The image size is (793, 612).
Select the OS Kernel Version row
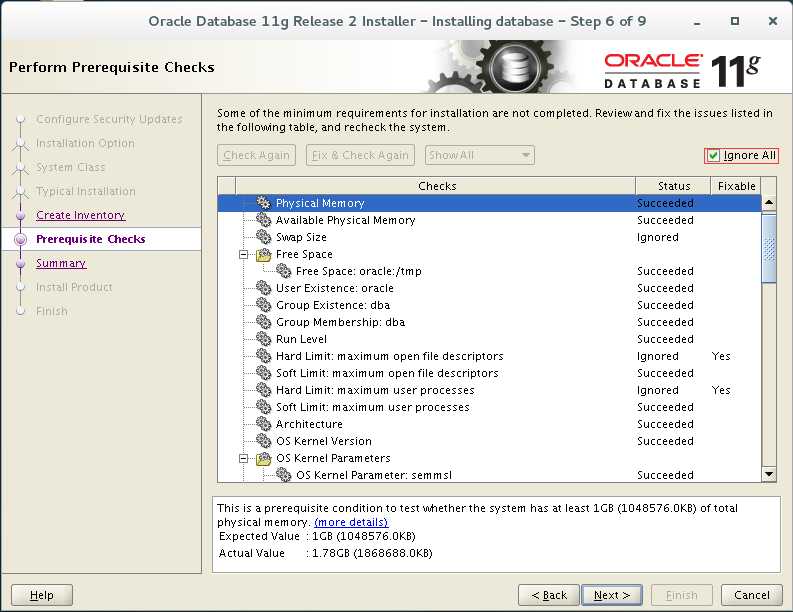click(489, 441)
